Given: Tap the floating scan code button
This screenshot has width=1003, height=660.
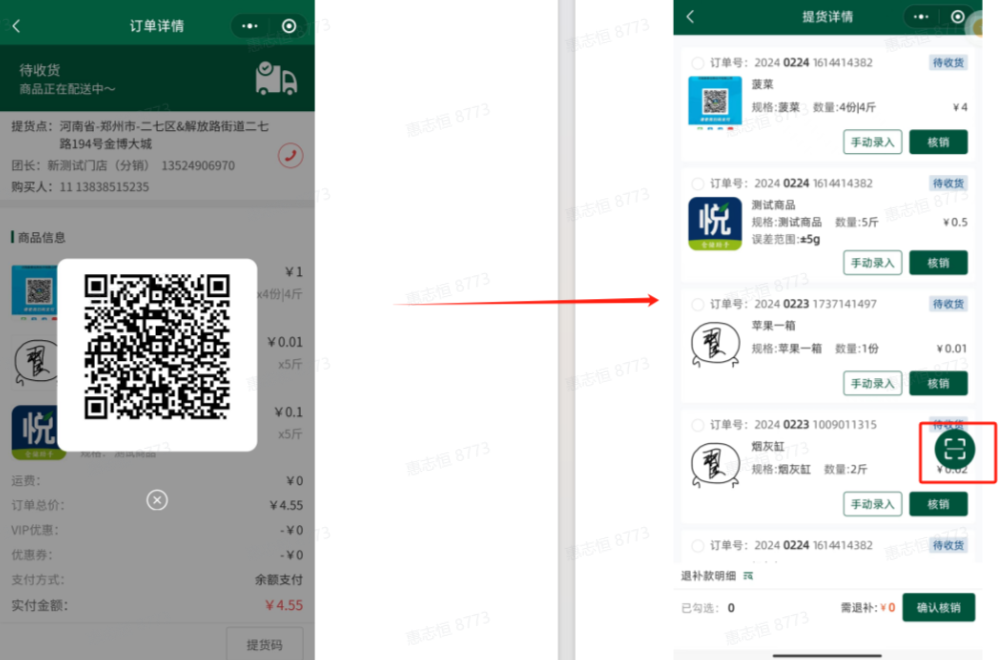Looking at the screenshot, I should click(955, 450).
